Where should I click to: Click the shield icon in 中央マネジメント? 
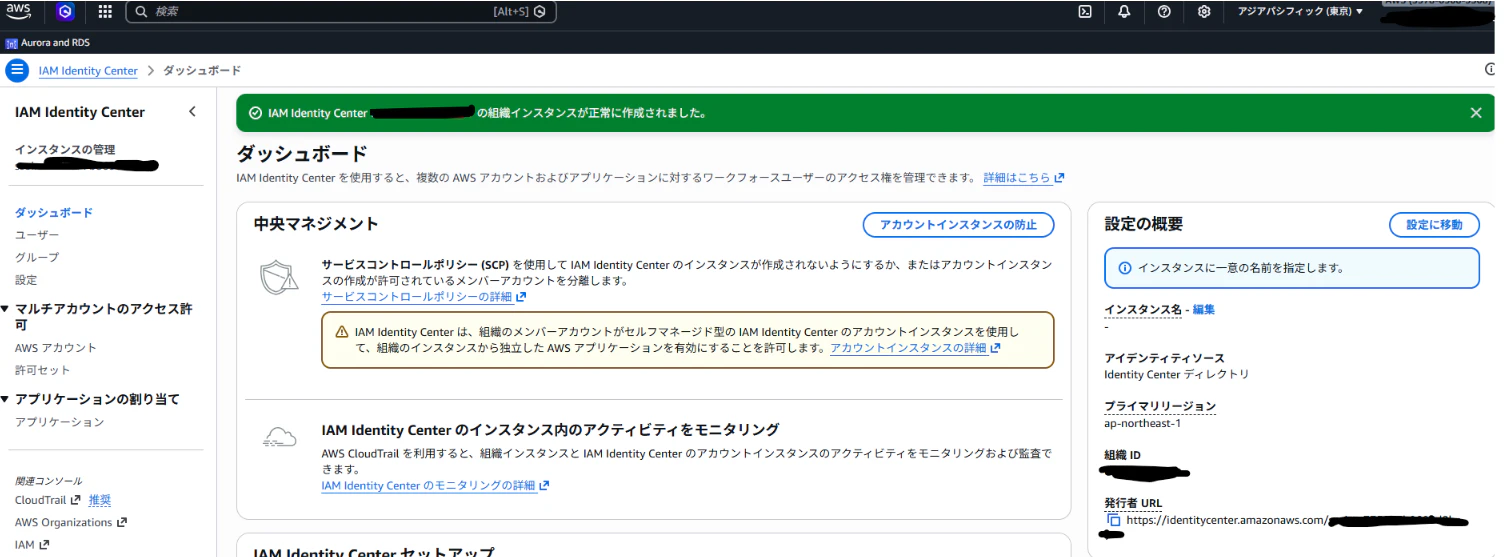coord(279,278)
